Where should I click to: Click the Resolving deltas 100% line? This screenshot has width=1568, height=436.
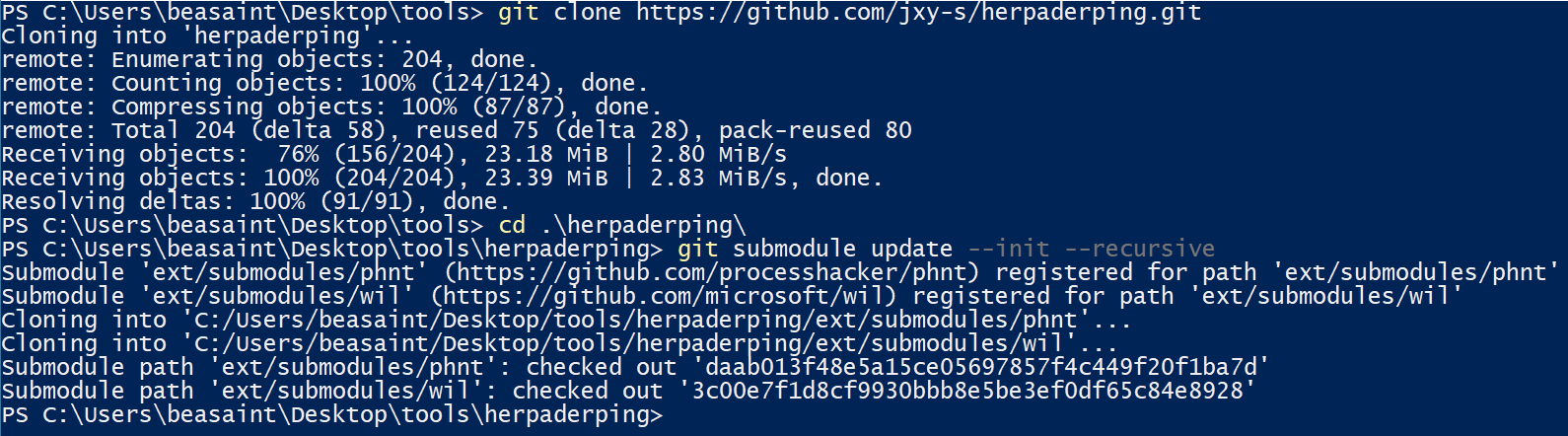[x=255, y=201]
